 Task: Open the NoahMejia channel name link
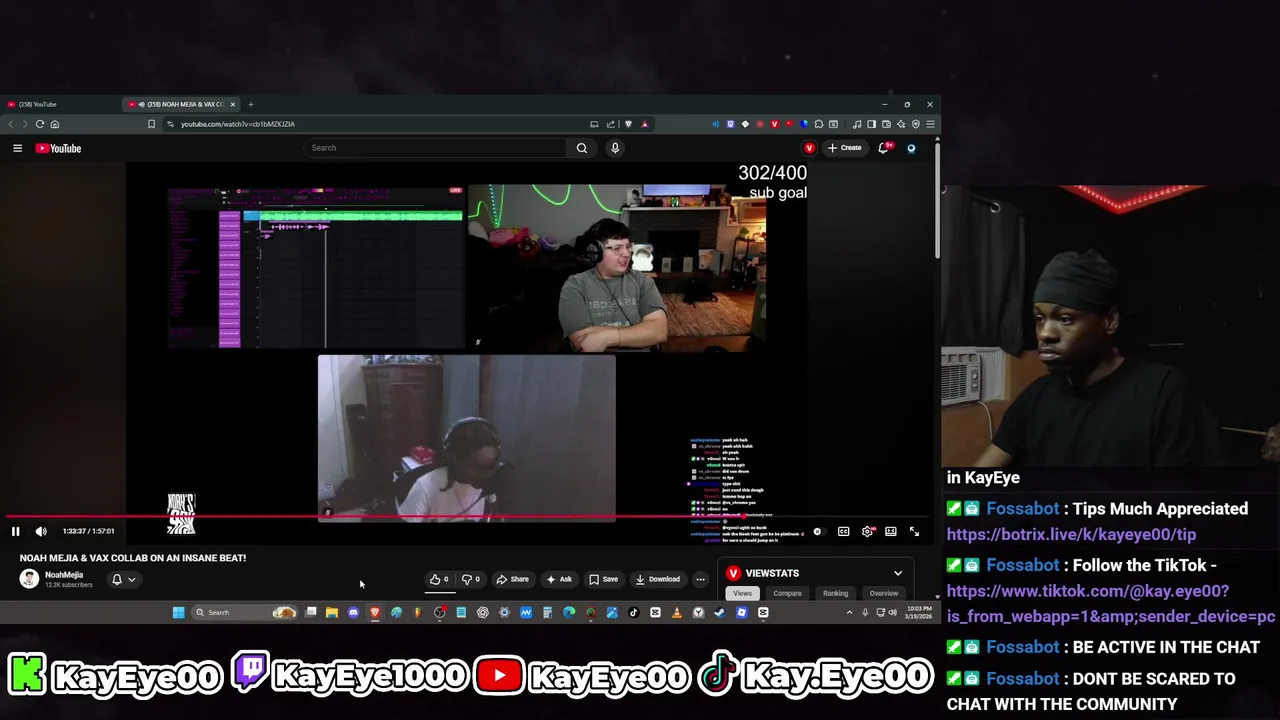[64, 575]
